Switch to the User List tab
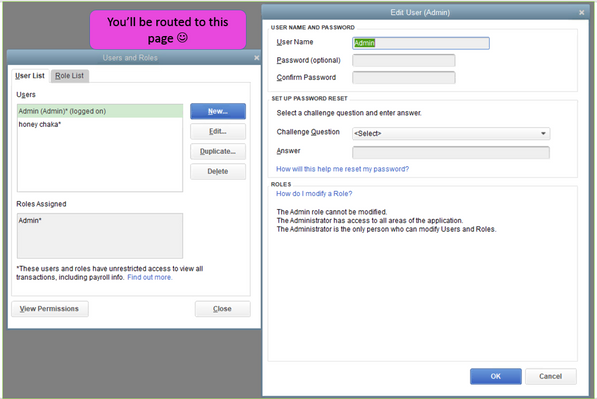This screenshot has height=399, width=597. click(30, 76)
